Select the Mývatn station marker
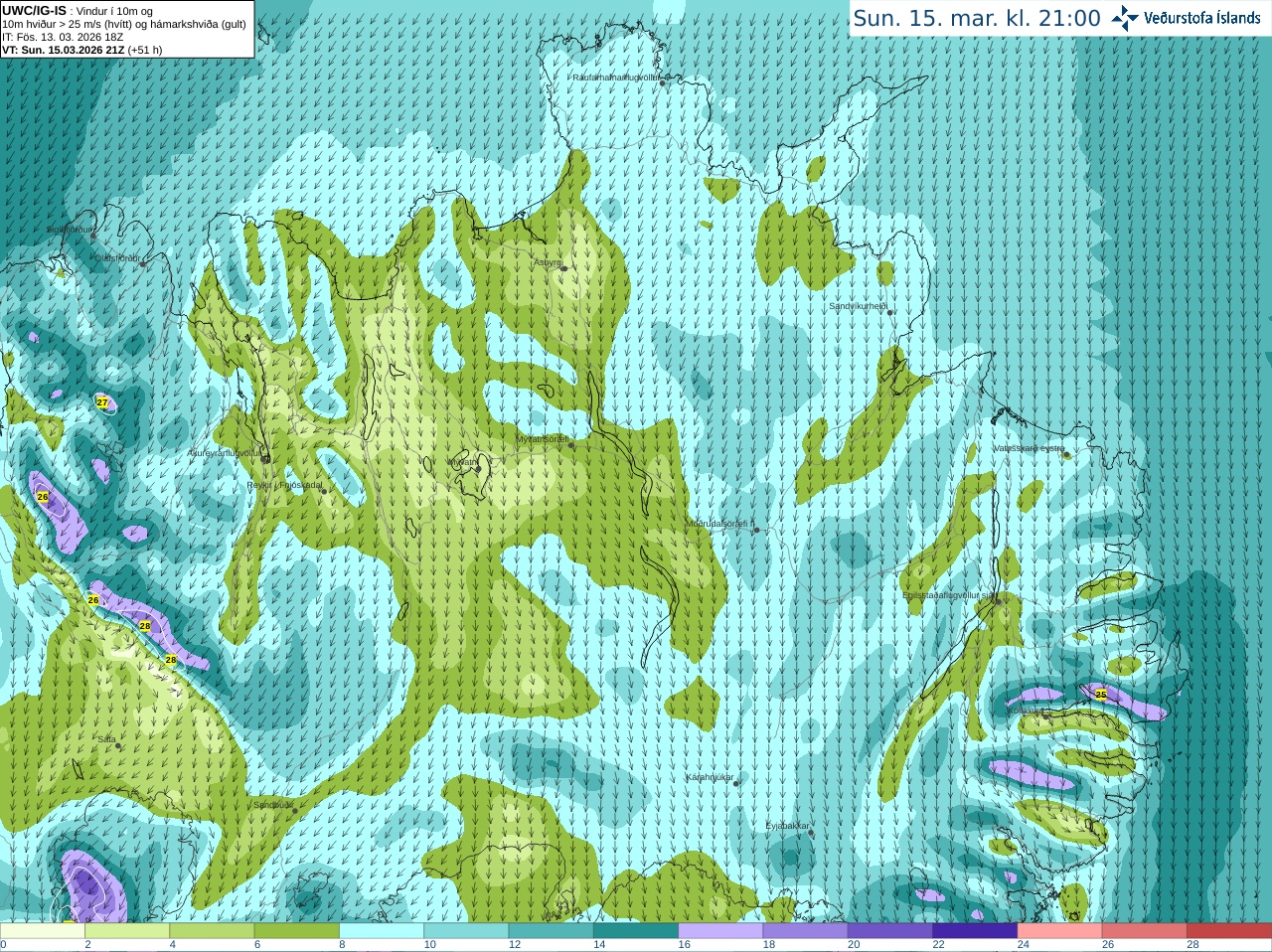This screenshot has width=1272, height=952. point(478,468)
